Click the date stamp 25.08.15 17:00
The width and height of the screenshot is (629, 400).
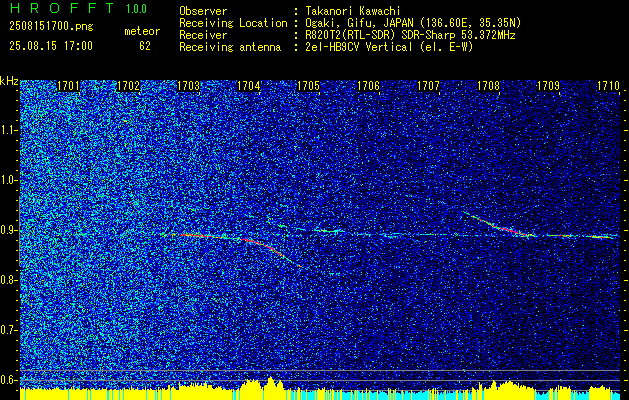point(51,46)
